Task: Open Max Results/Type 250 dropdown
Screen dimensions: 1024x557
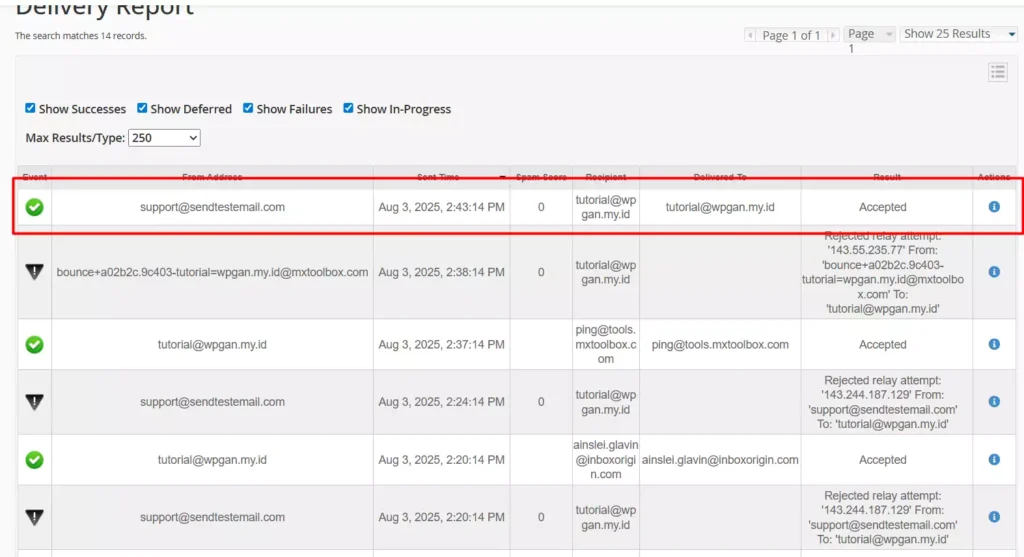Action: tap(164, 138)
